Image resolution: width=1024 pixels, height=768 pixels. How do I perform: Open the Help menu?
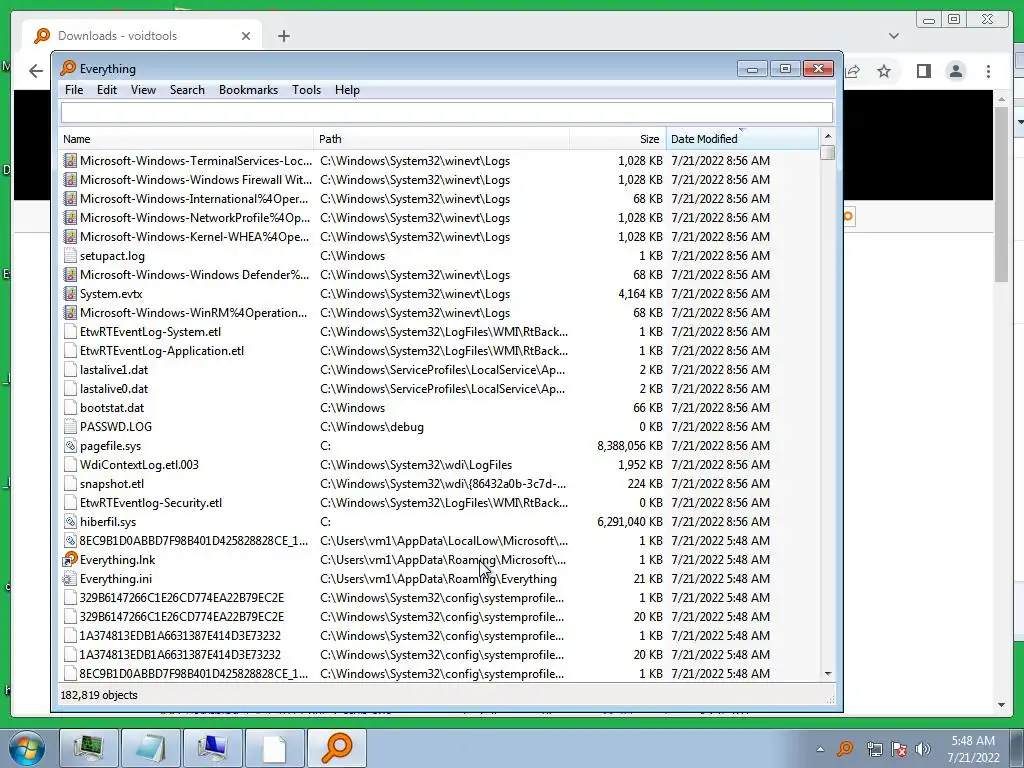coord(347,90)
